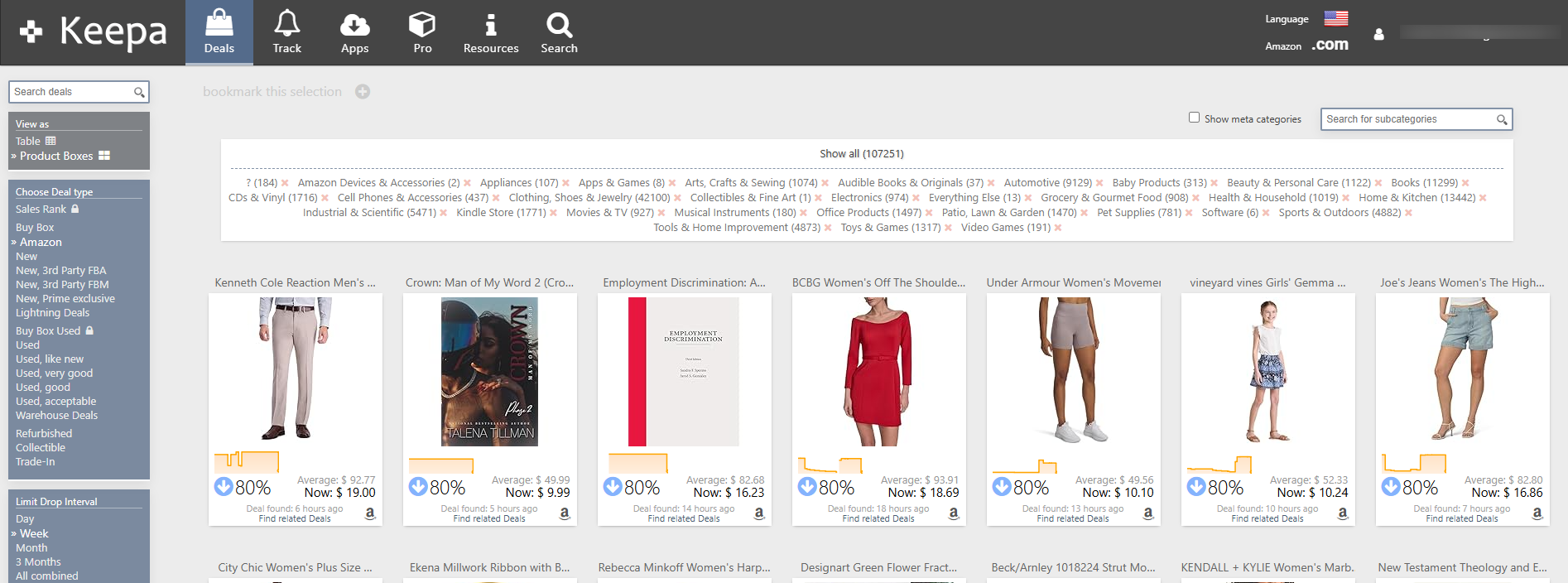
Task: Click drop arrow icon on BCBG dress deal
Action: (x=807, y=486)
